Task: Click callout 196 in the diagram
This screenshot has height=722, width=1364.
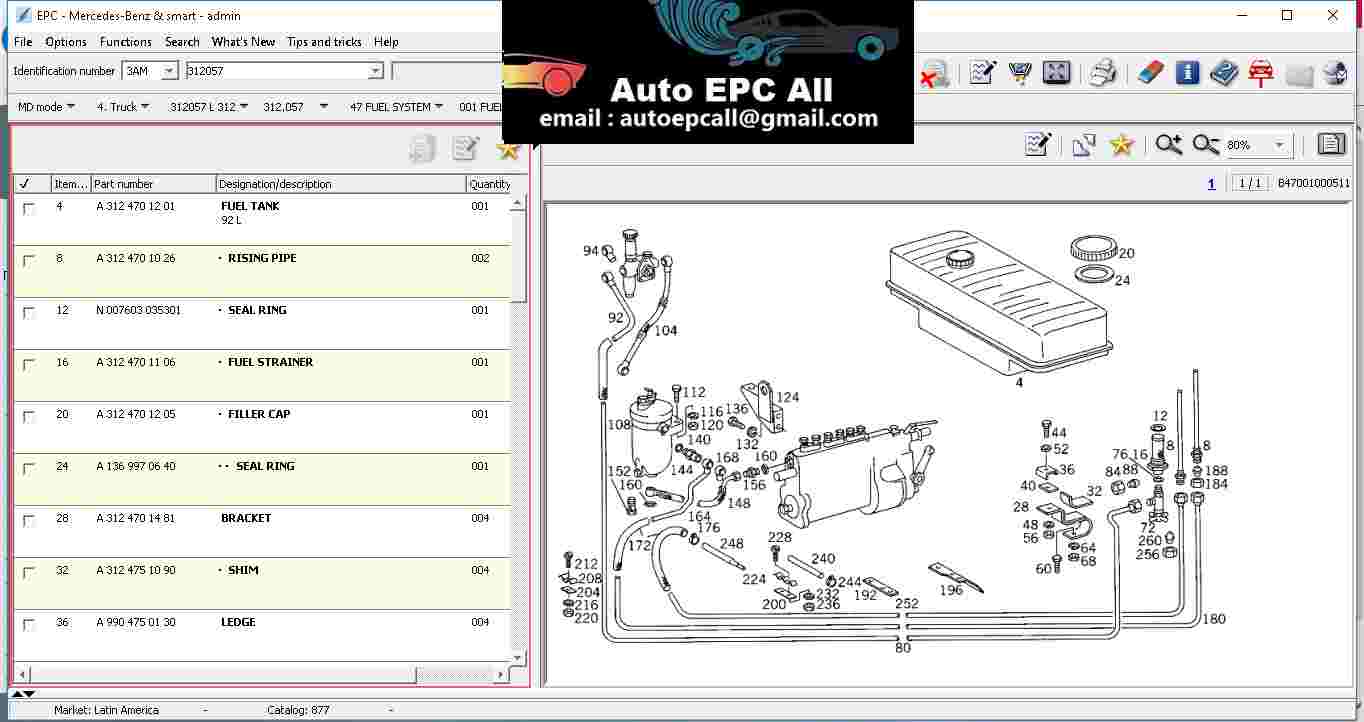Action: tap(951, 590)
